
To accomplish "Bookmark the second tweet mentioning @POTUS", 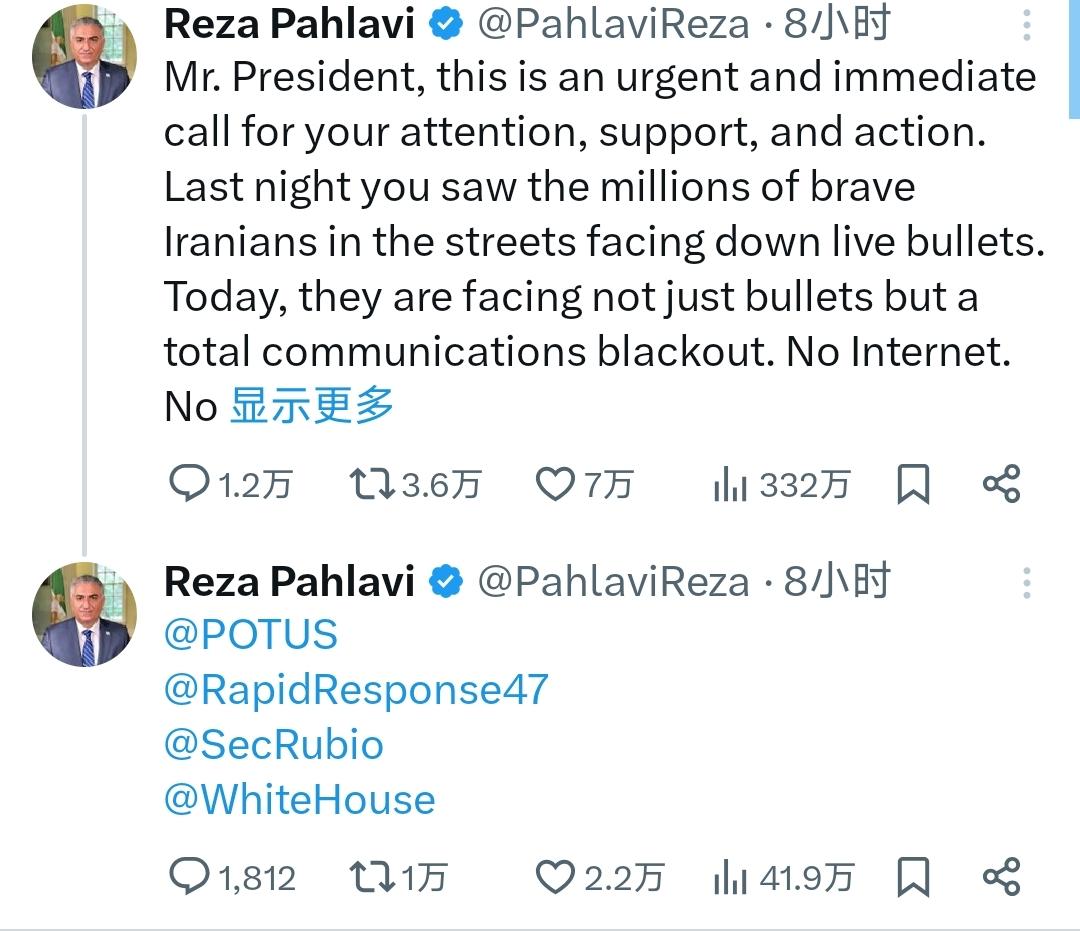I will point(913,878).
